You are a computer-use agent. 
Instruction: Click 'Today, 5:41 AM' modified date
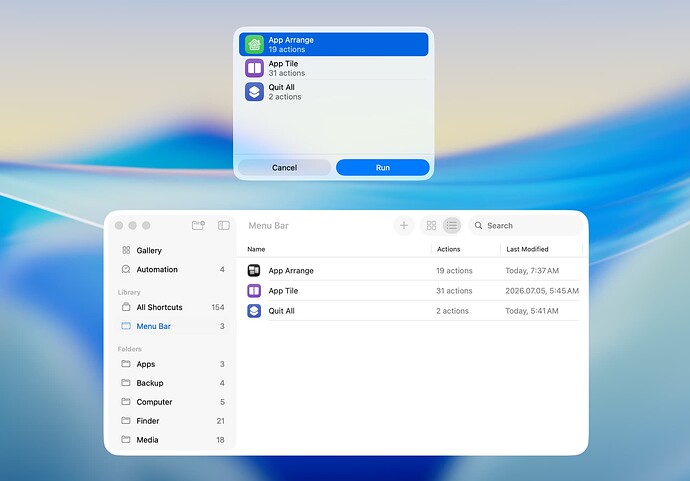coord(532,311)
